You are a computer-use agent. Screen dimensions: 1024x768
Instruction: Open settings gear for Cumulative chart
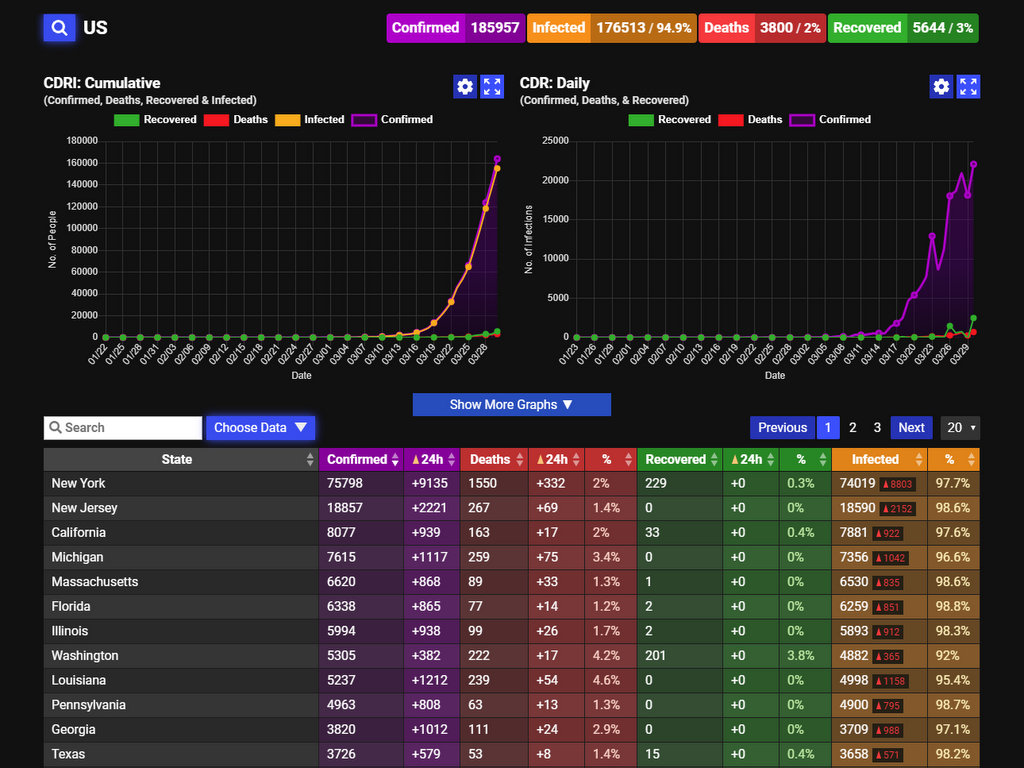pos(464,87)
